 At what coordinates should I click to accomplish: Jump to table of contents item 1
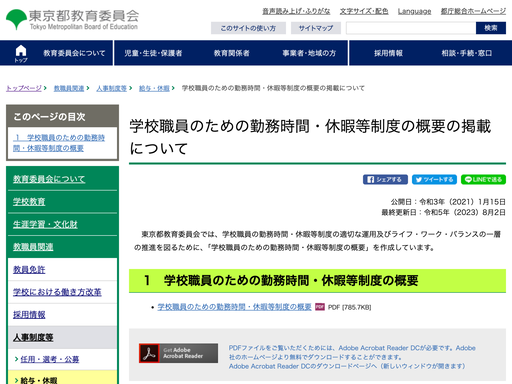coord(59,143)
